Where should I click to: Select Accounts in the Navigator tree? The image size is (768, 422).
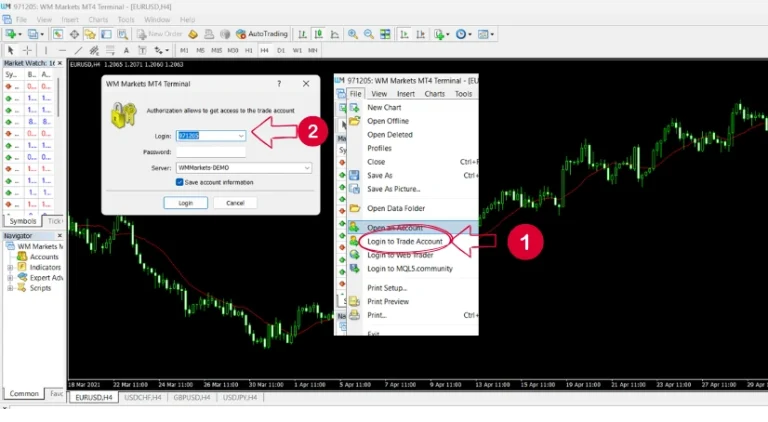coord(44,257)
